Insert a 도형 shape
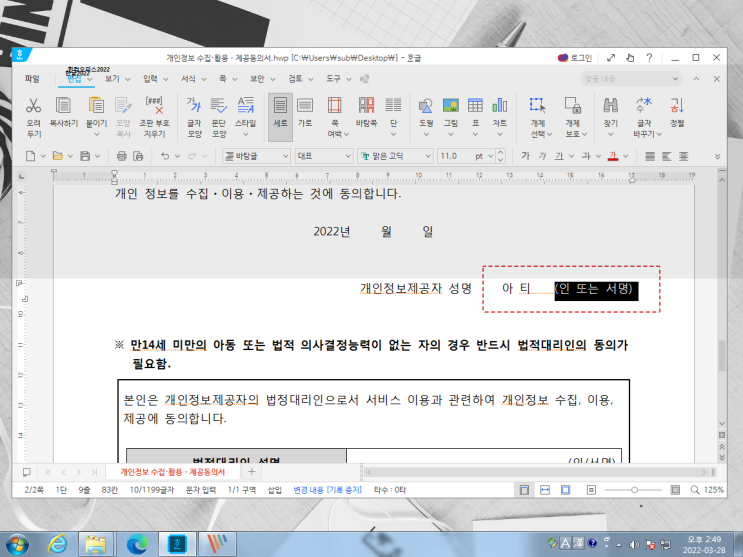 pos(426,106)
